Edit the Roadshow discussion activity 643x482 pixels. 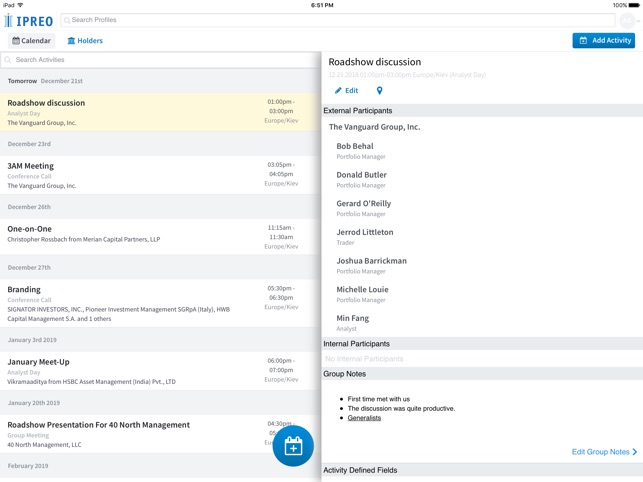[x=346, y=91]
